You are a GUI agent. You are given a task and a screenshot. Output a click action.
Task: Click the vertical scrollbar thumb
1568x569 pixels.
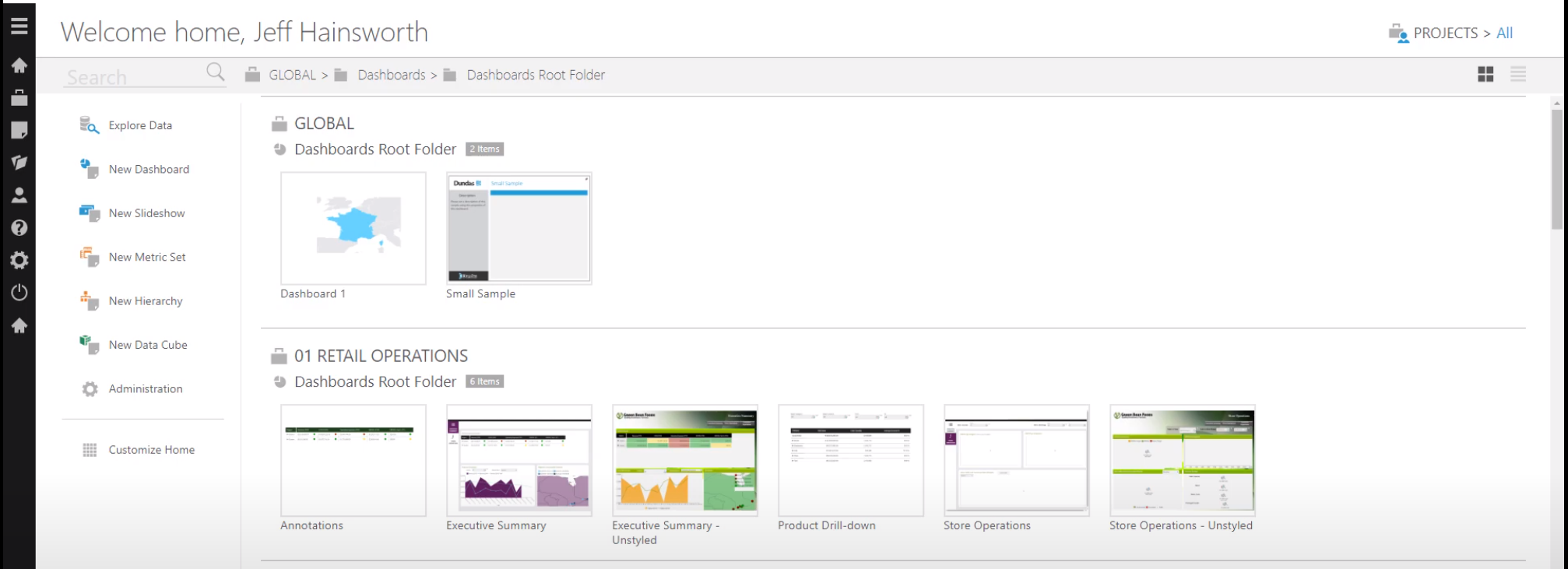(1557, 168)
